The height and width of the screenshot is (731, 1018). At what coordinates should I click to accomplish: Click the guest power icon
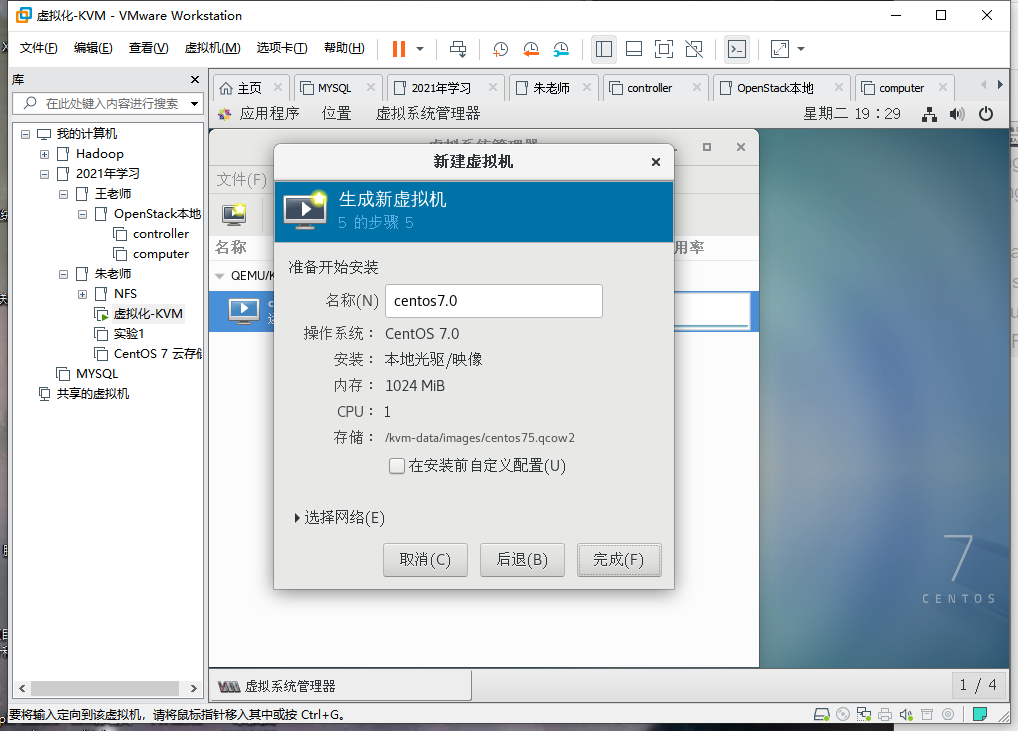[x=986, y=114]
